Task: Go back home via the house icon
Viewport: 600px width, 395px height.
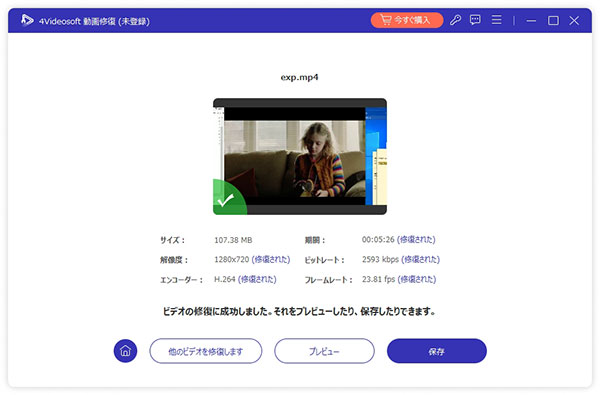Action: pos(125,351)
